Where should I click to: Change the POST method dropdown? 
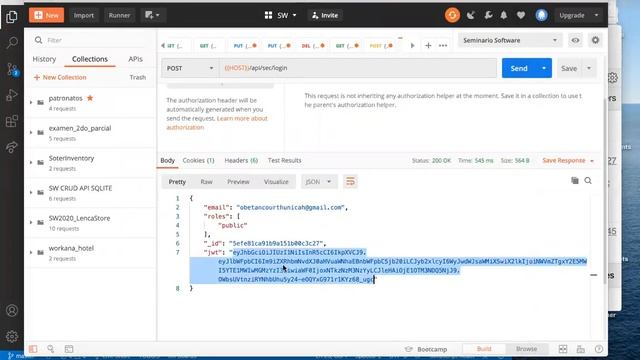189,68
